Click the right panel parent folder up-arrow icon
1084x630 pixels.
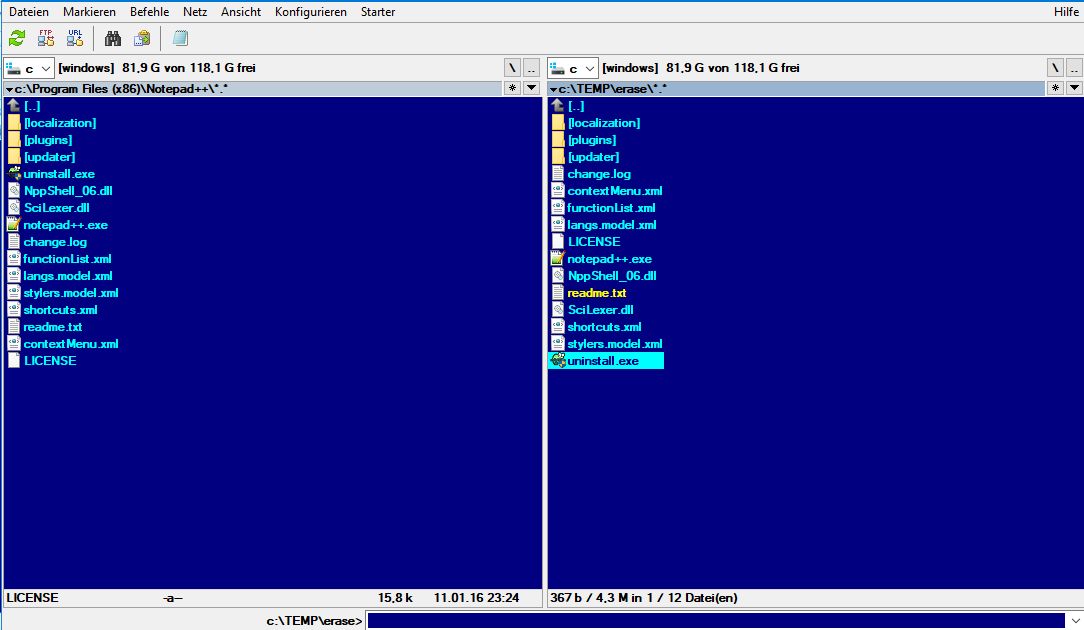(558, 106)
